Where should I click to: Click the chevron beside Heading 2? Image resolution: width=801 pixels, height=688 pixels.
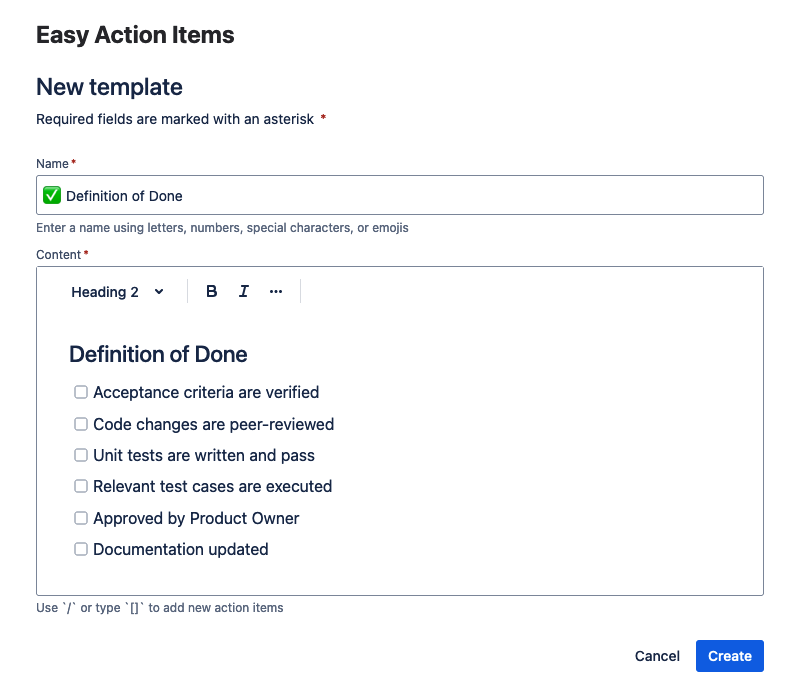coord(159,292)
